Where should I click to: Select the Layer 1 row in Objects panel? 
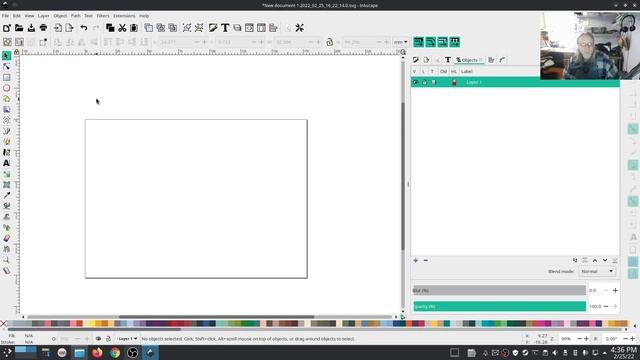(x=515, y=82)
